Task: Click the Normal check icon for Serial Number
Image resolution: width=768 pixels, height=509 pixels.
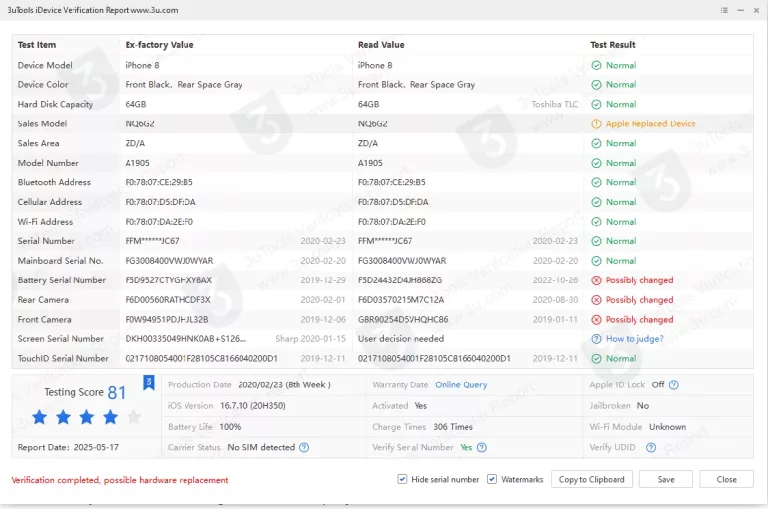Action: pos(596,241)
